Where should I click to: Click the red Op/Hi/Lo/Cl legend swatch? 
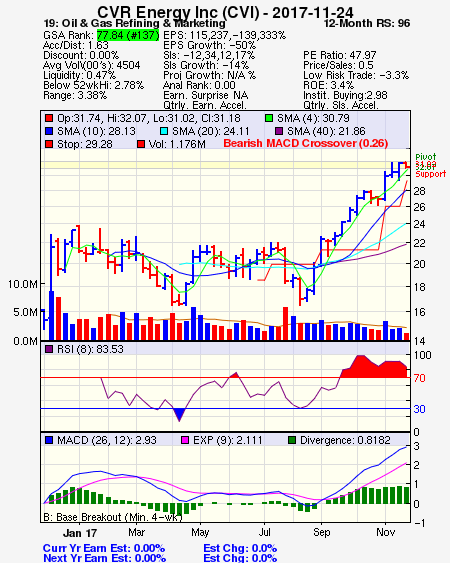click(49, 118)
